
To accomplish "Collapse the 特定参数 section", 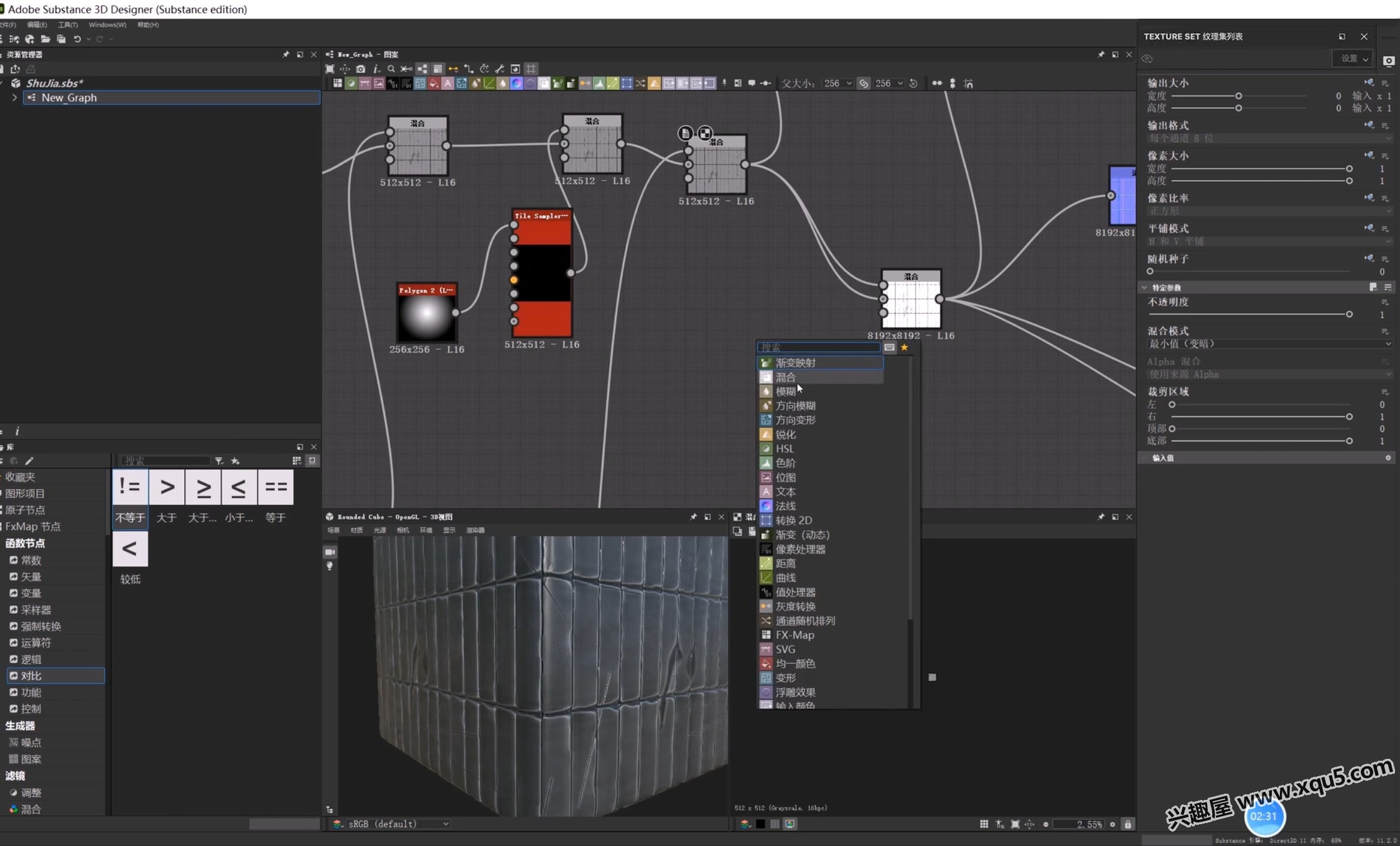I will tap(1144, 288).
